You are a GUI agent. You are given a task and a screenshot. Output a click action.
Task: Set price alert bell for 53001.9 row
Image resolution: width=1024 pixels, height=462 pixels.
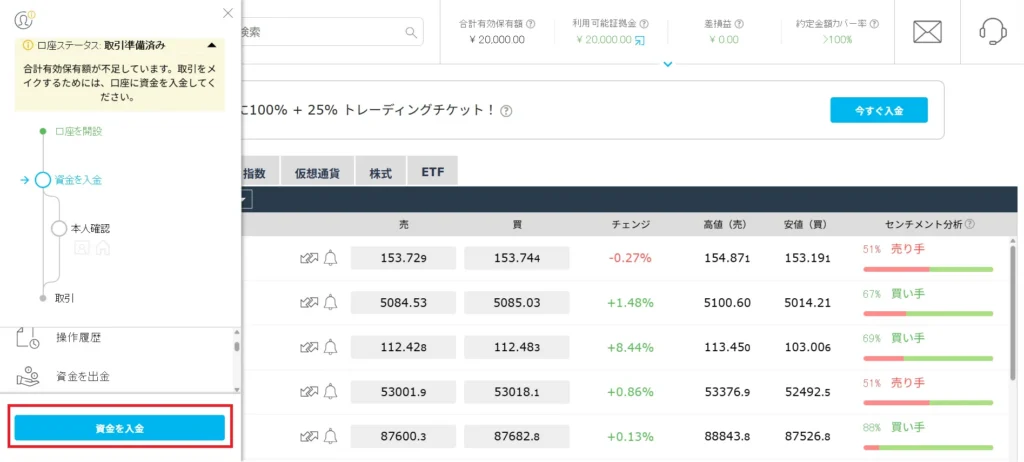(x=331, y=392)
